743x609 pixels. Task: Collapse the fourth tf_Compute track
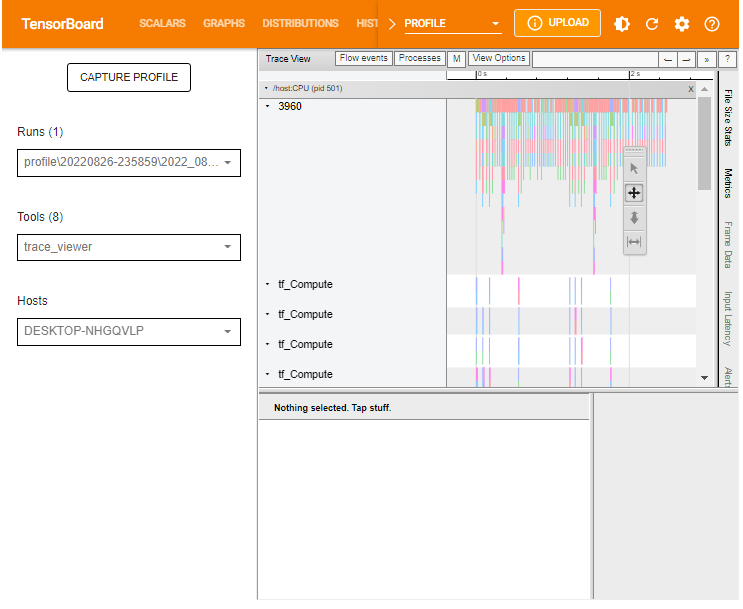[x=268, y=374]
